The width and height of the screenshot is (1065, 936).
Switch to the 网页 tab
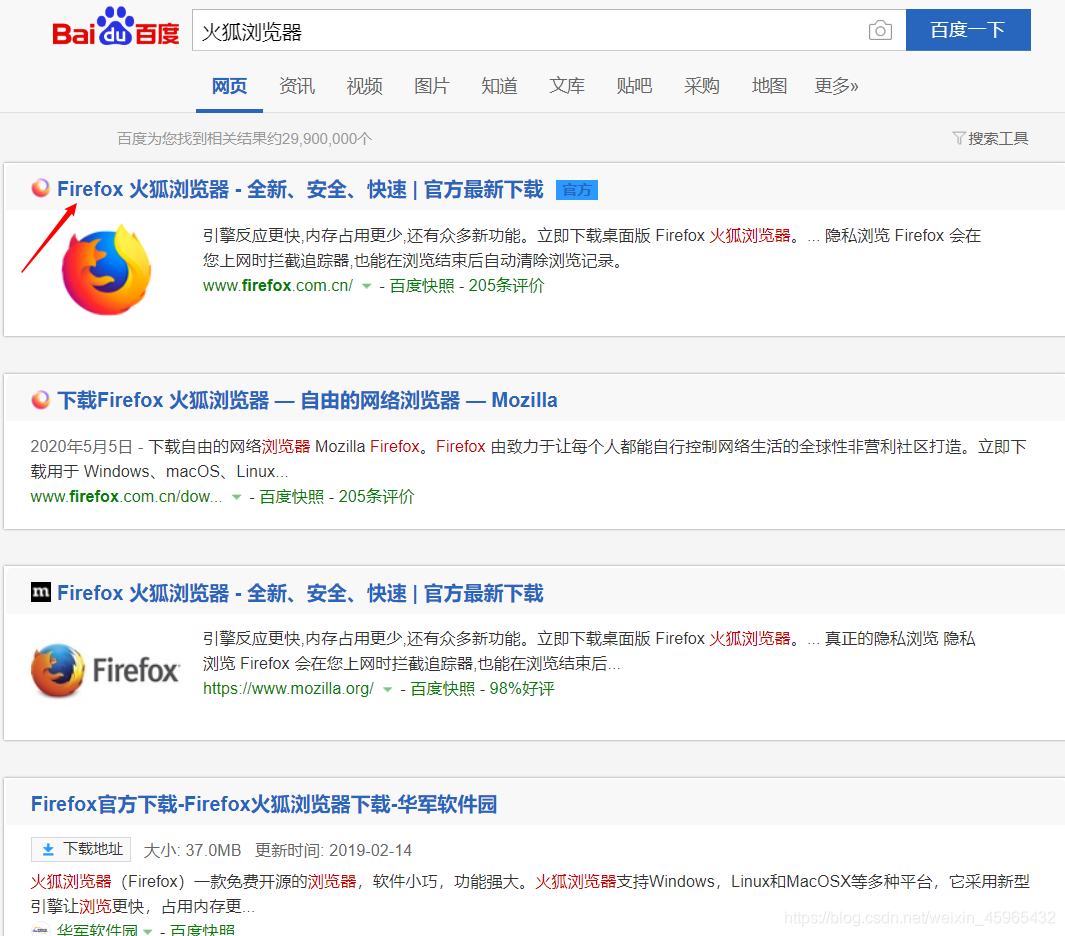click(x=230, y=86)
